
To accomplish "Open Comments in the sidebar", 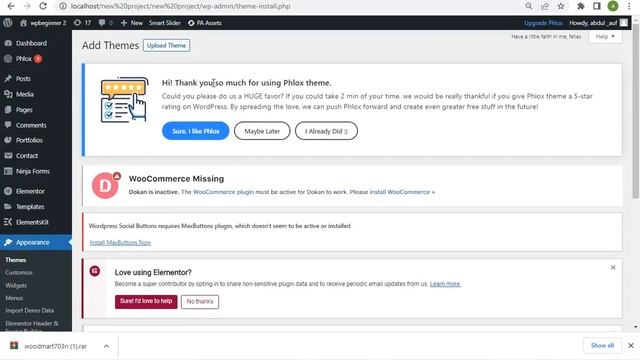I will [31, 125].
